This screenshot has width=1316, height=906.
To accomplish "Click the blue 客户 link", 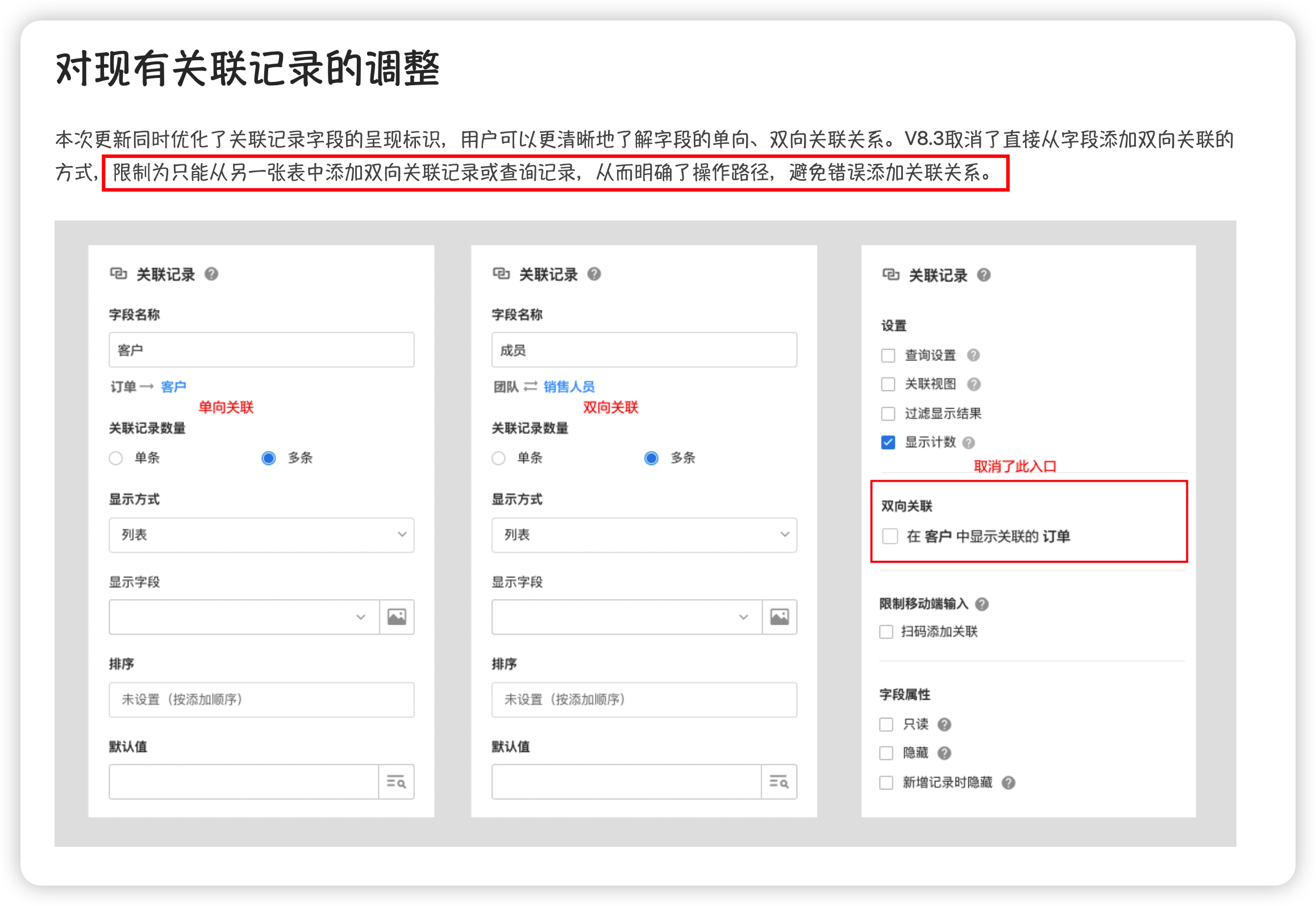I will [173, 387].
